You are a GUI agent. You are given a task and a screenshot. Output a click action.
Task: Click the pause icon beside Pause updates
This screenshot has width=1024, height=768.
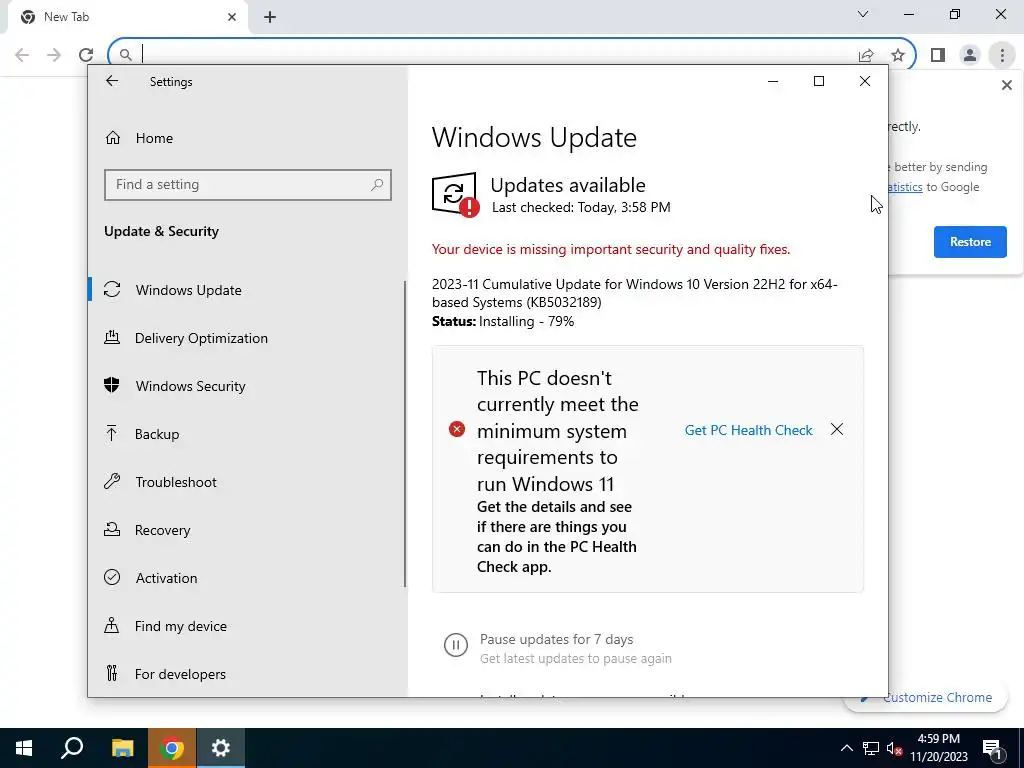[x=456, y=645]
